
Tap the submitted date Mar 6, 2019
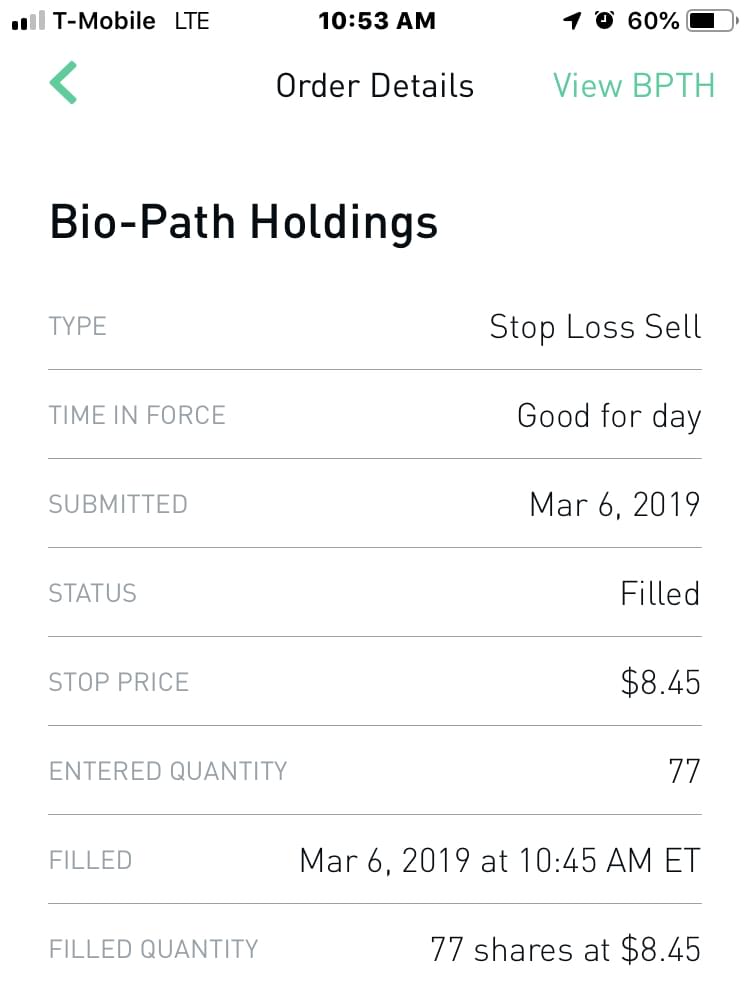[x=614, y=504]
